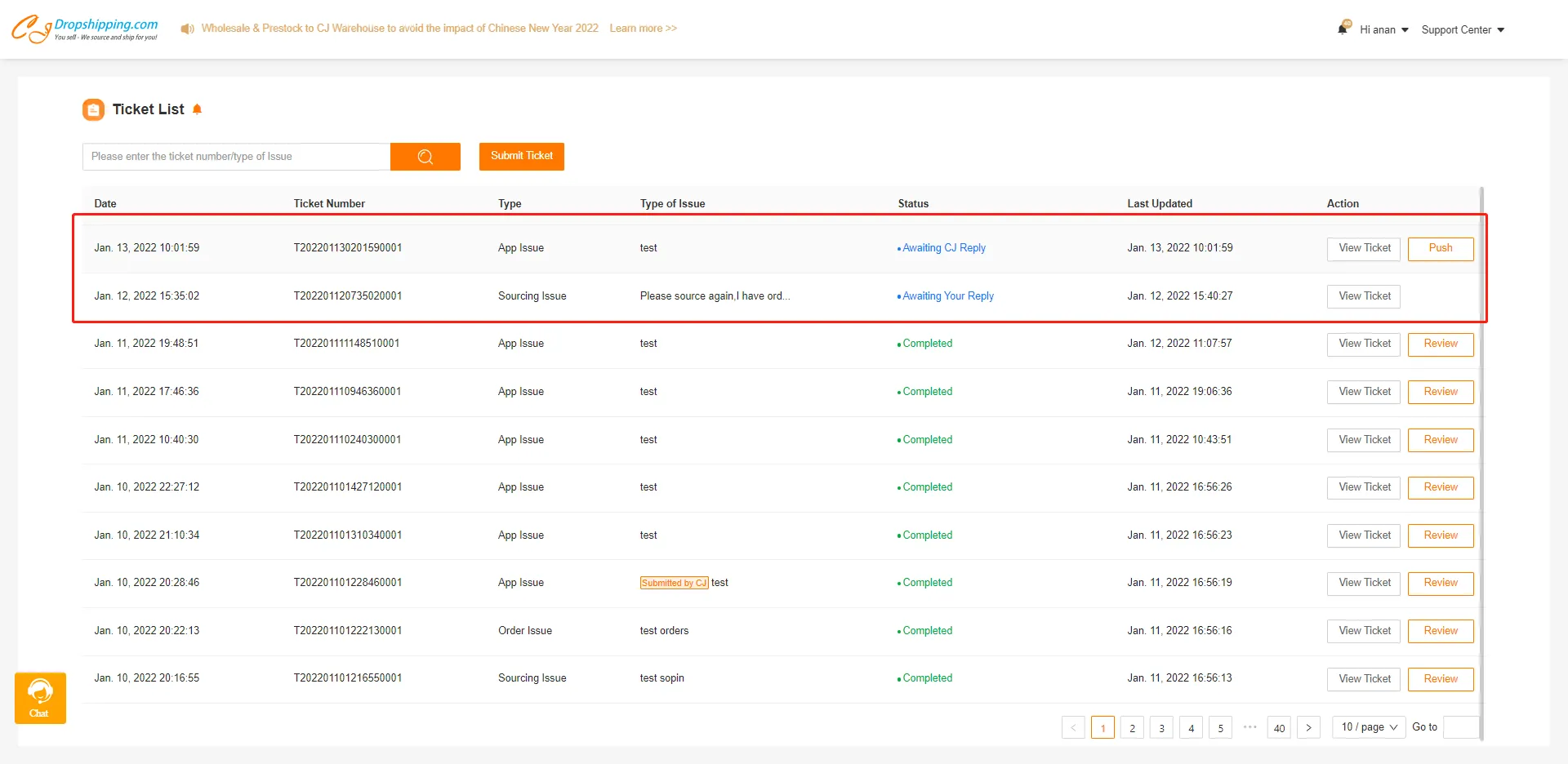
Task: Click Learn more announcement link
Action: [643, 29]
